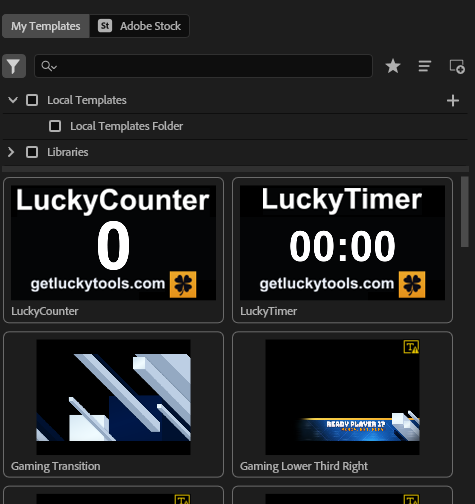Show favorites with the star icon
The width and height of the screenshot is (475, 504).
(x=393, y=66)
